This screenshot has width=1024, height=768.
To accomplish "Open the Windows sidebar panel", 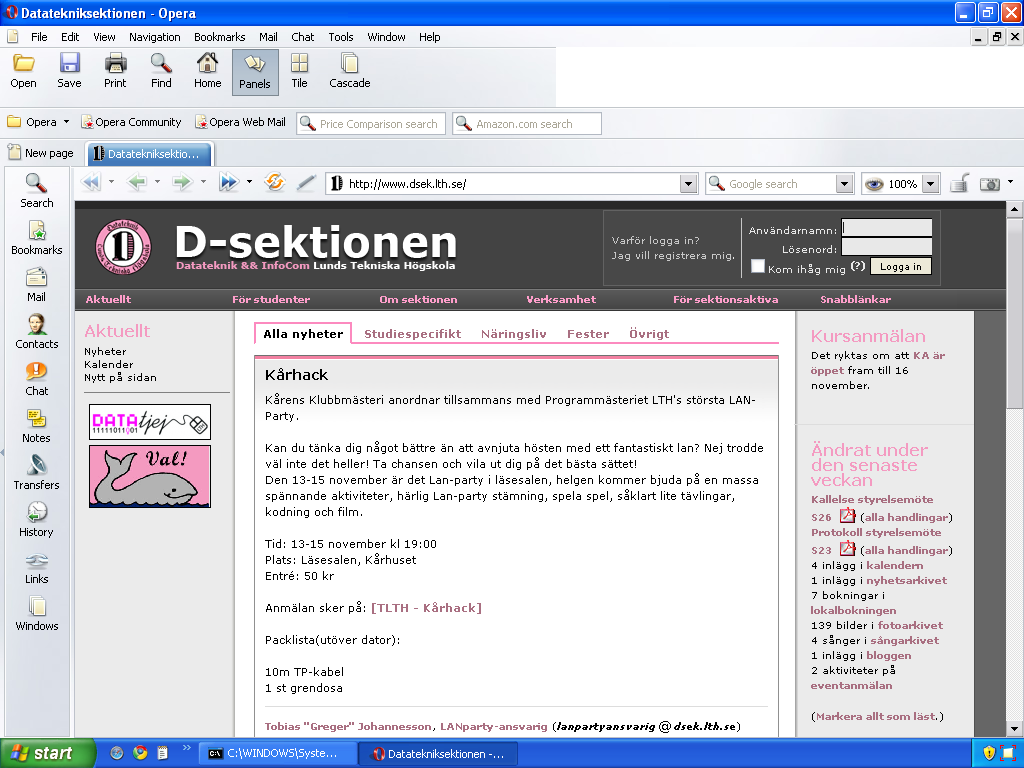I will tap(37, 614).
